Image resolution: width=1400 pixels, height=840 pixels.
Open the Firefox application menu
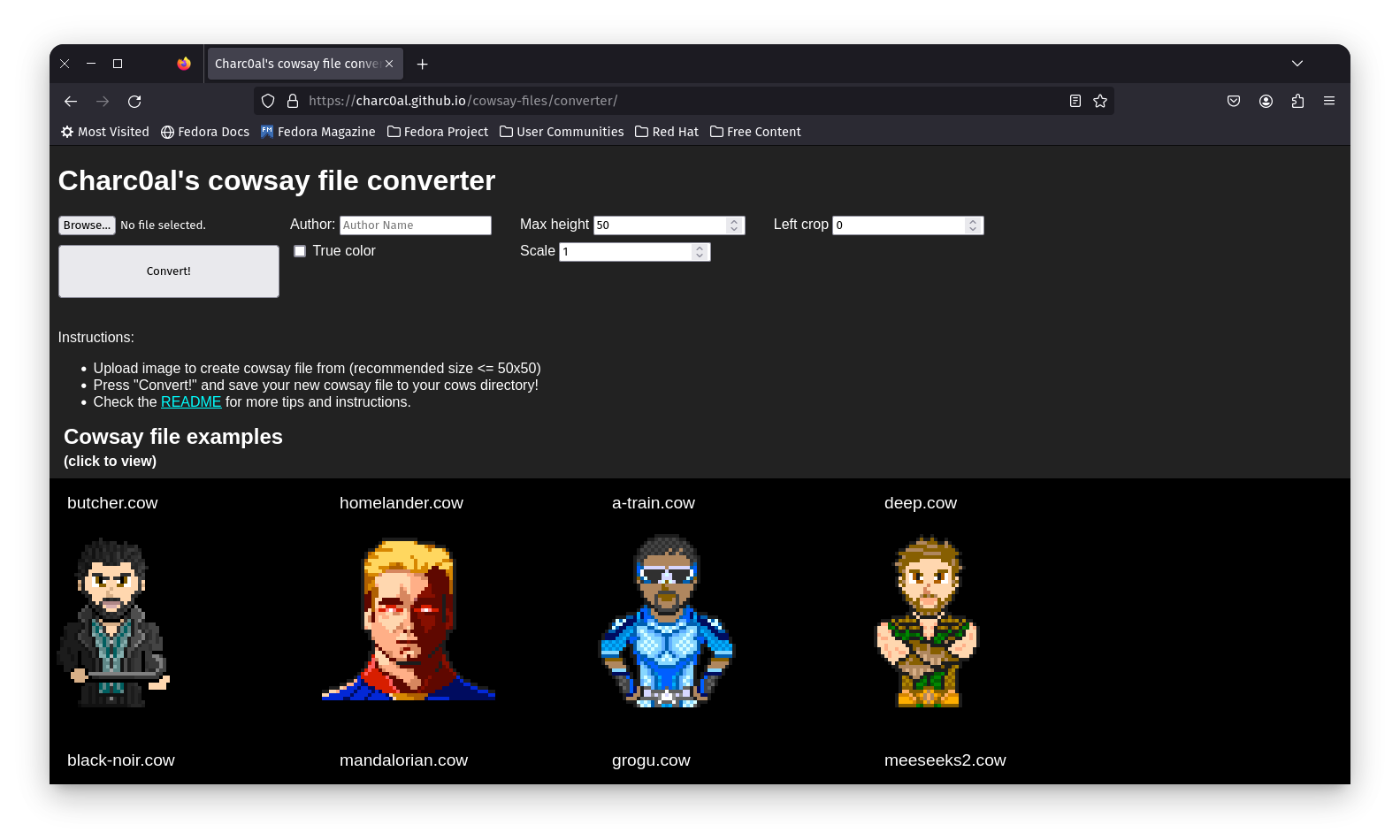pos(1328,101)
